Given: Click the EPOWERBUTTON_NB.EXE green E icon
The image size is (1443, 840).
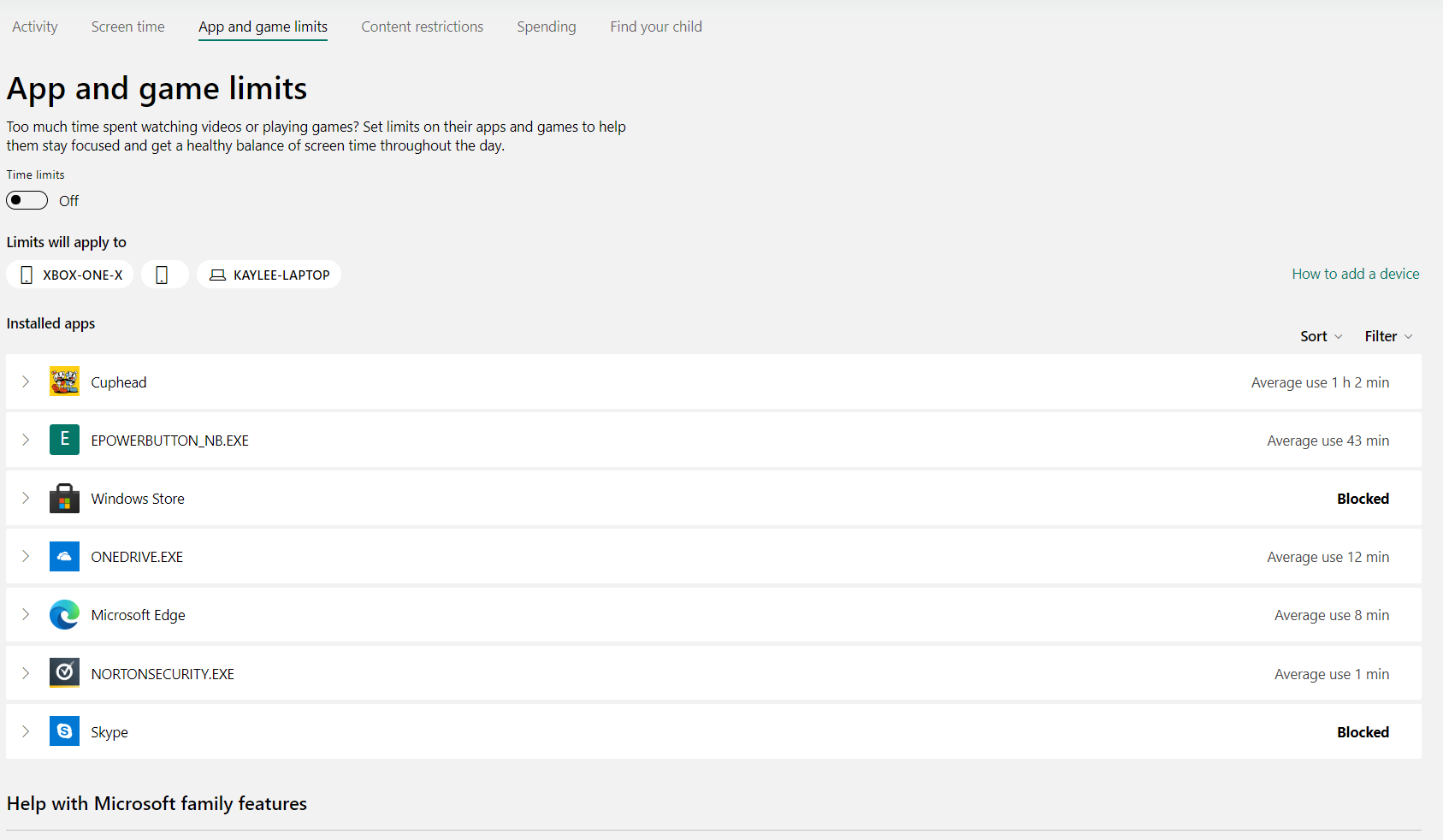Looking at the screenshot, I should 64,440.
